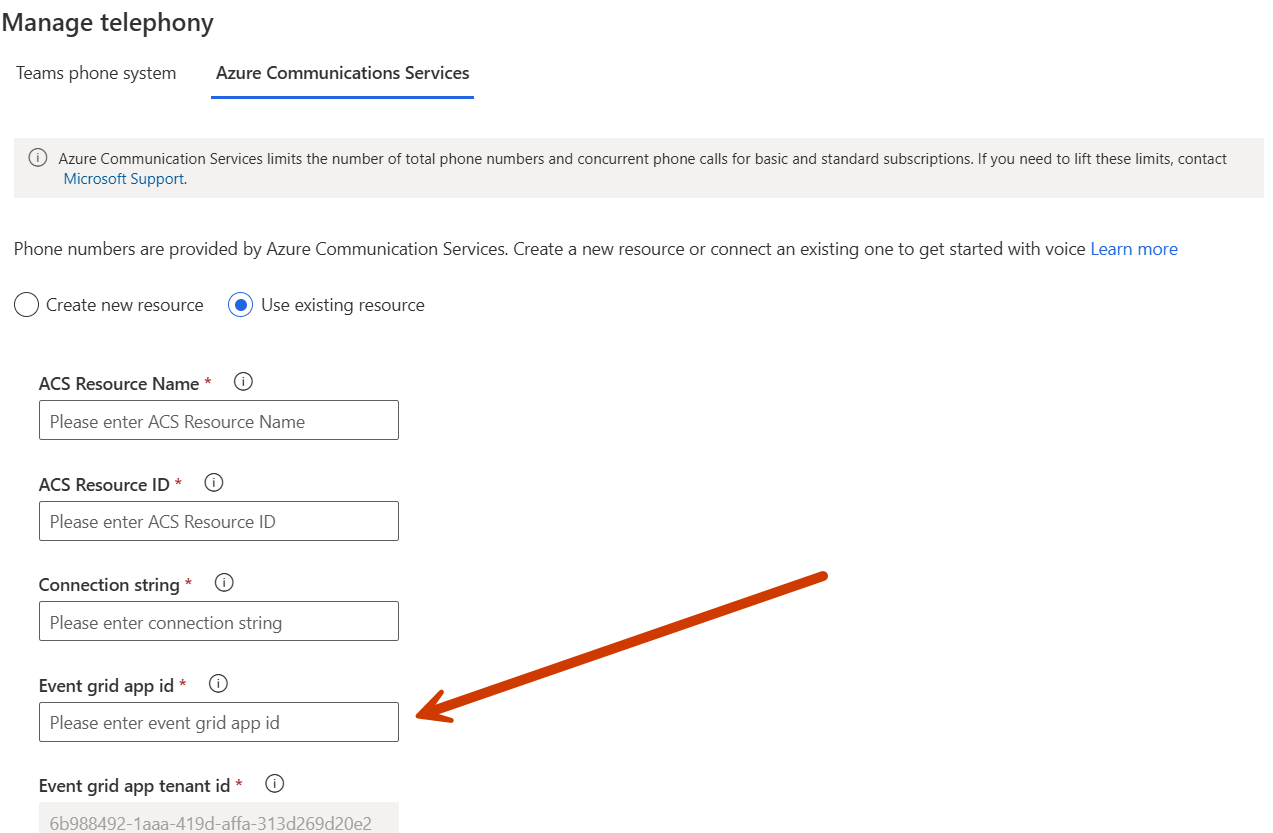This screenshot has width=1273, height=833.
Task: Focus the Connection string input field
Action: 219,621
